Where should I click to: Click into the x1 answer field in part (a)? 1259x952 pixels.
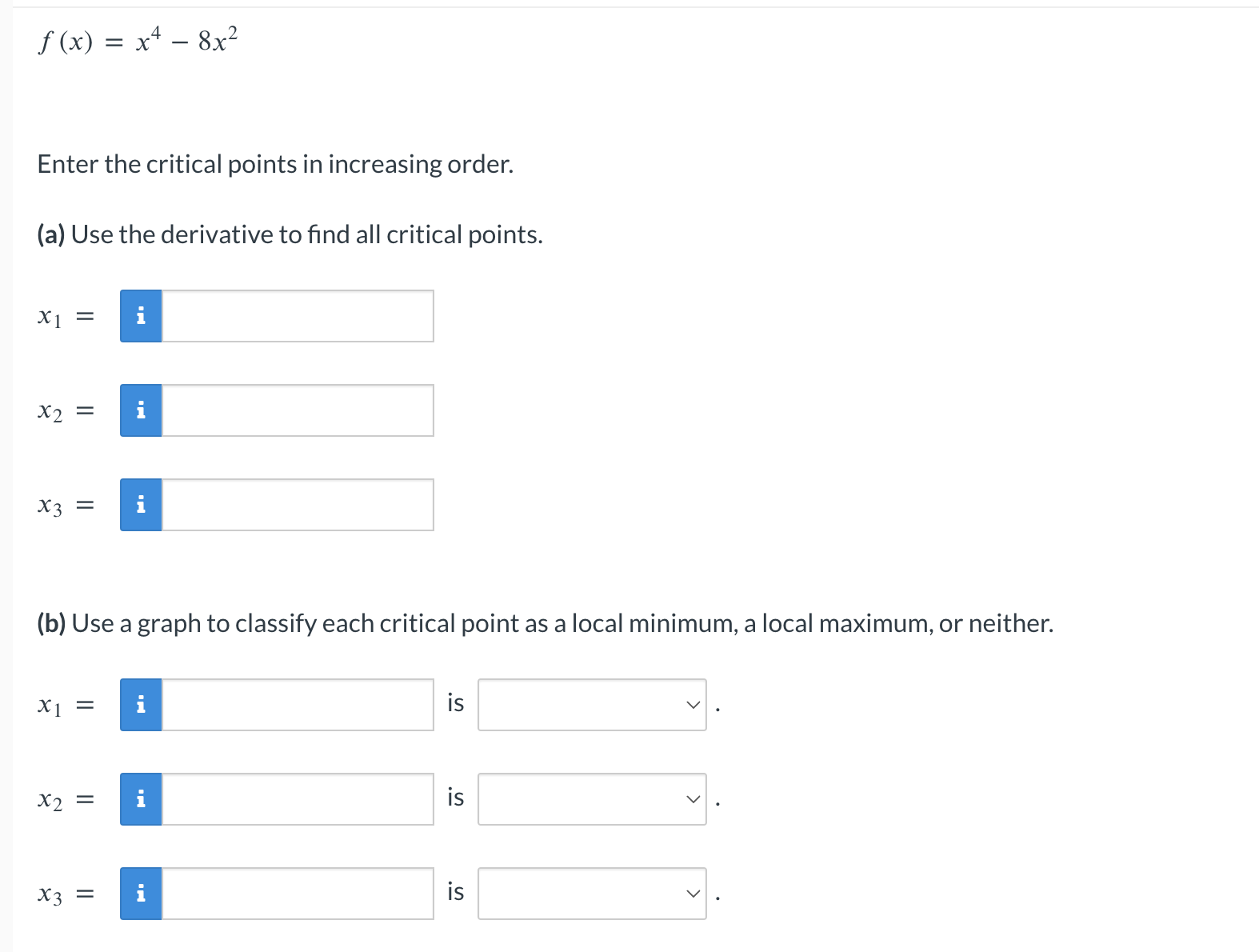pos(296,315)
